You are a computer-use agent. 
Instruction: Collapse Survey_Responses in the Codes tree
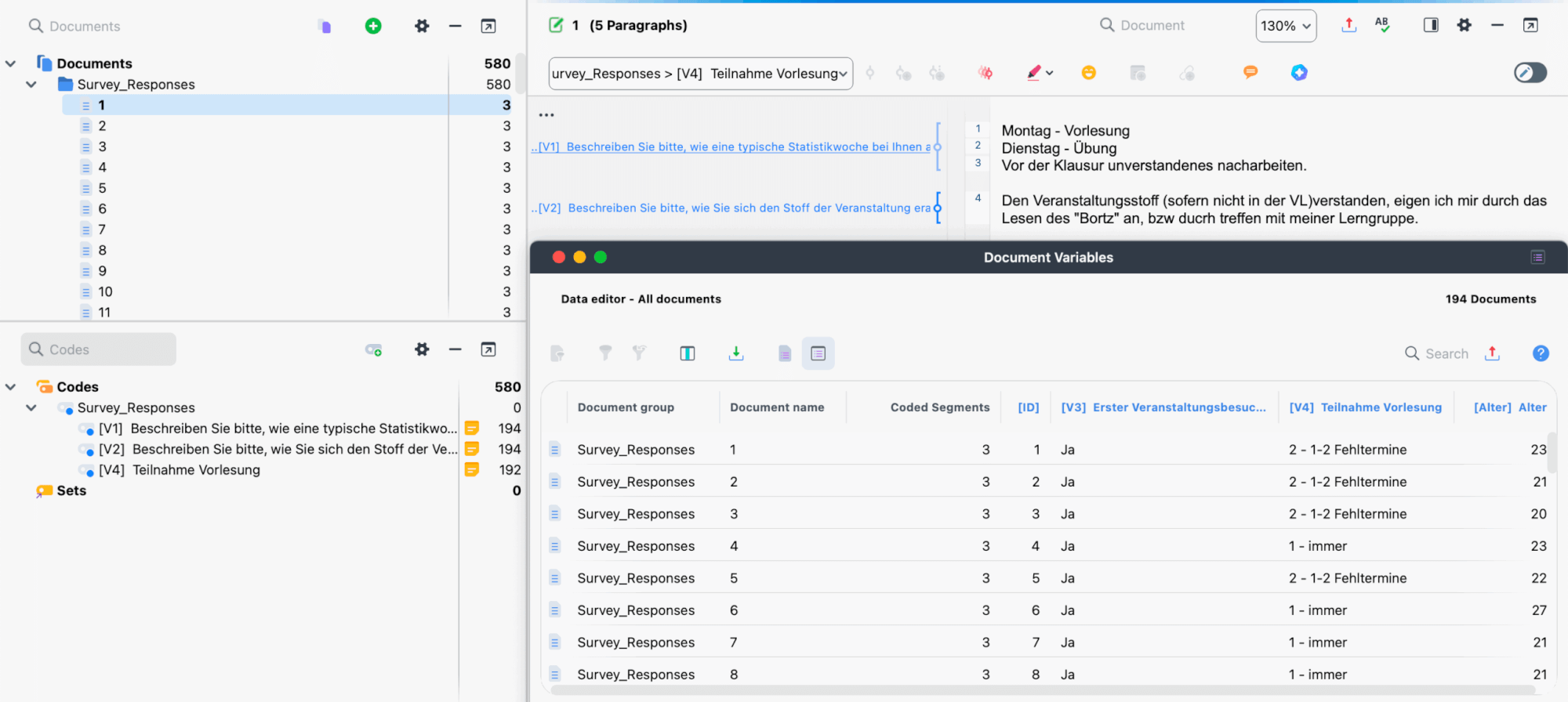pos(31,407)
